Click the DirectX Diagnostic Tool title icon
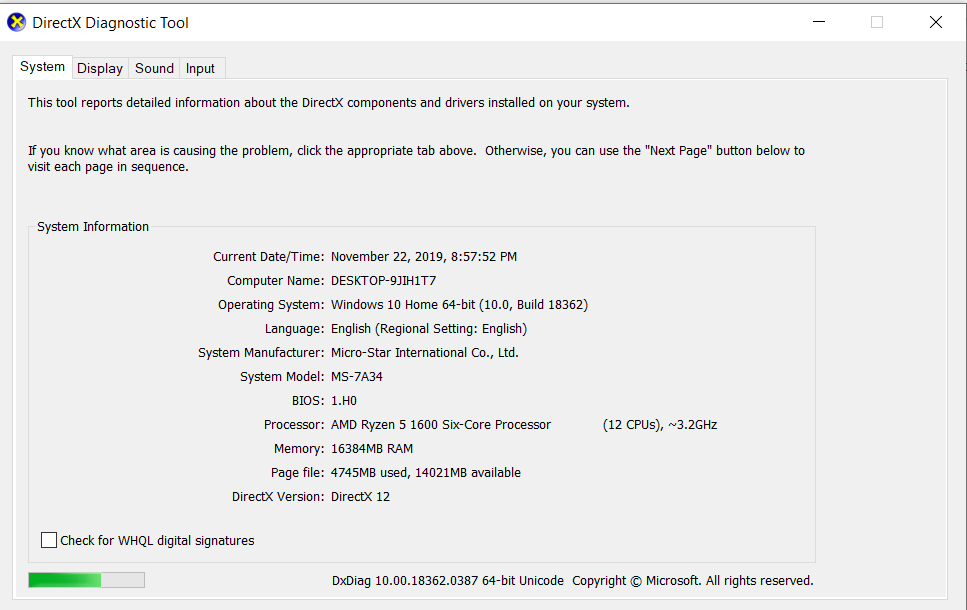This screenshot has height=610, width=967. click(x=16, y=22)
